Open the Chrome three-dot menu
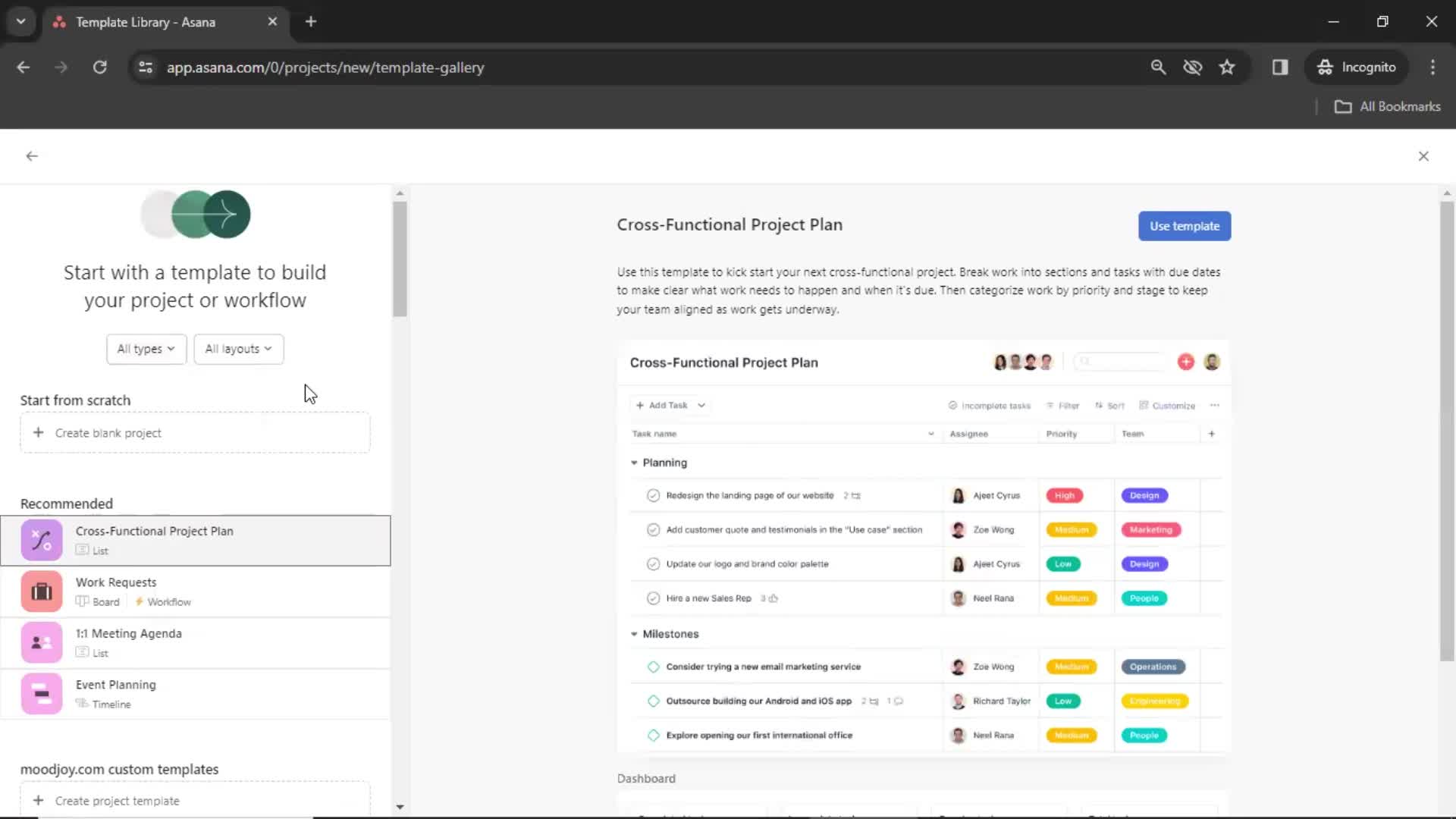 point(1432,67)
